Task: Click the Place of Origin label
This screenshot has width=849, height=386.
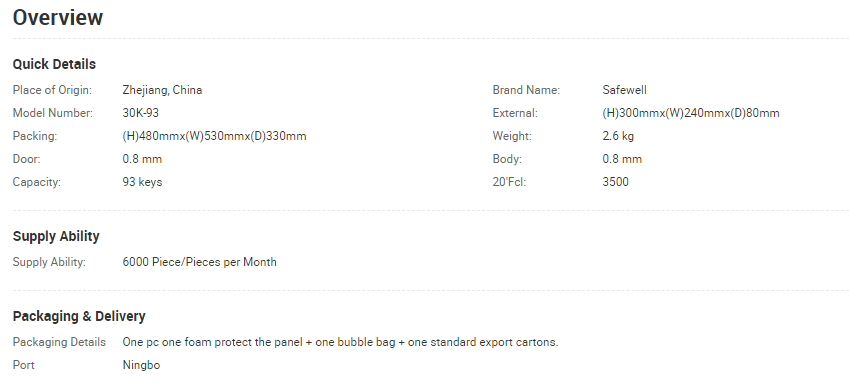Action: click(x=53, y=90)
